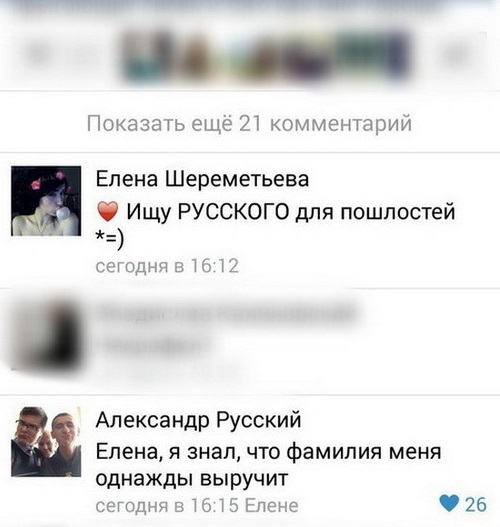The image size is (500, 527).
Task: Open the blurred commenter's avatar
Action: point(46,336)
